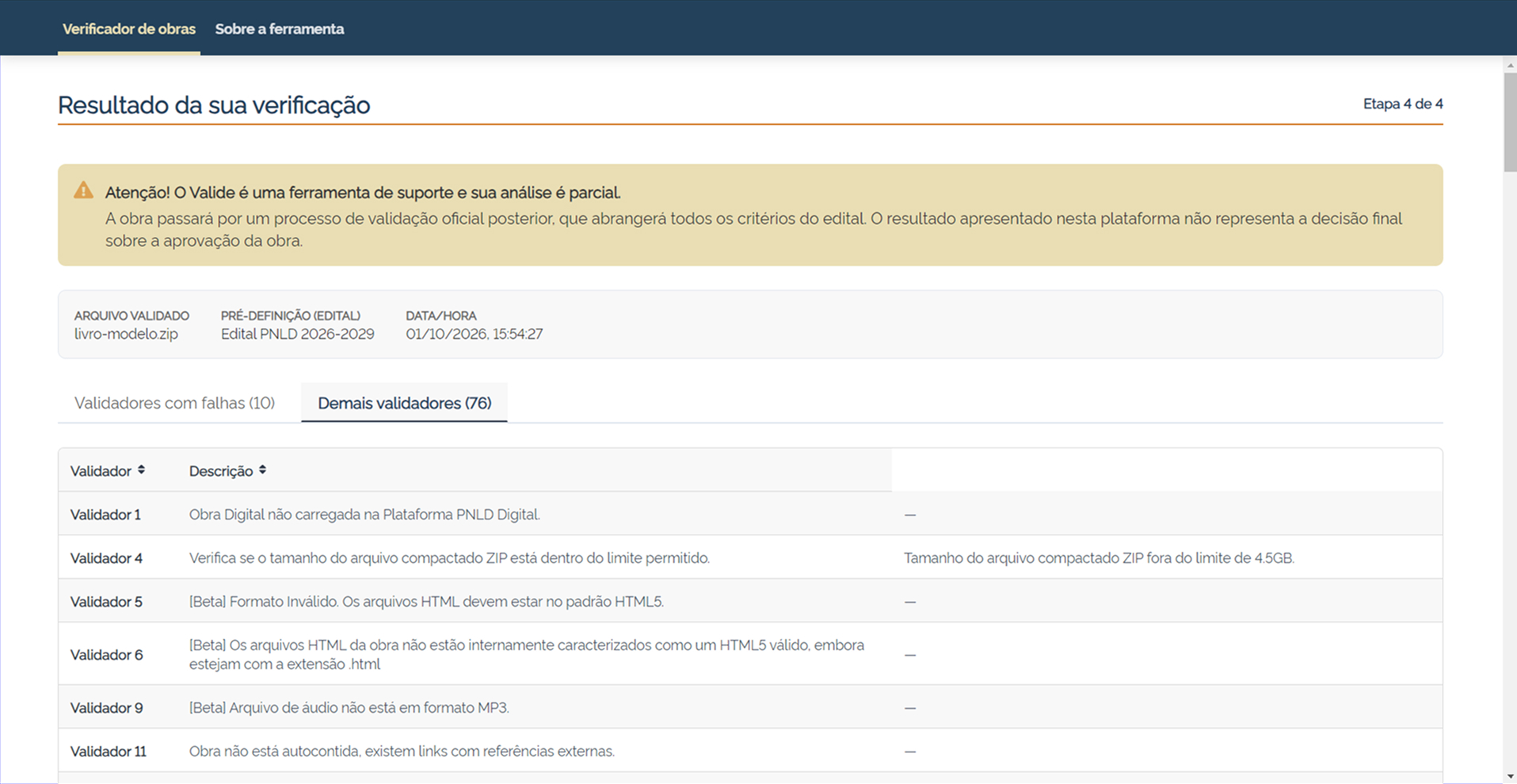Image resolution: width=1517 pixels, height=784 pixels.
Task: Open the Verificador de obras tab
Action: (x=129, y=29)
